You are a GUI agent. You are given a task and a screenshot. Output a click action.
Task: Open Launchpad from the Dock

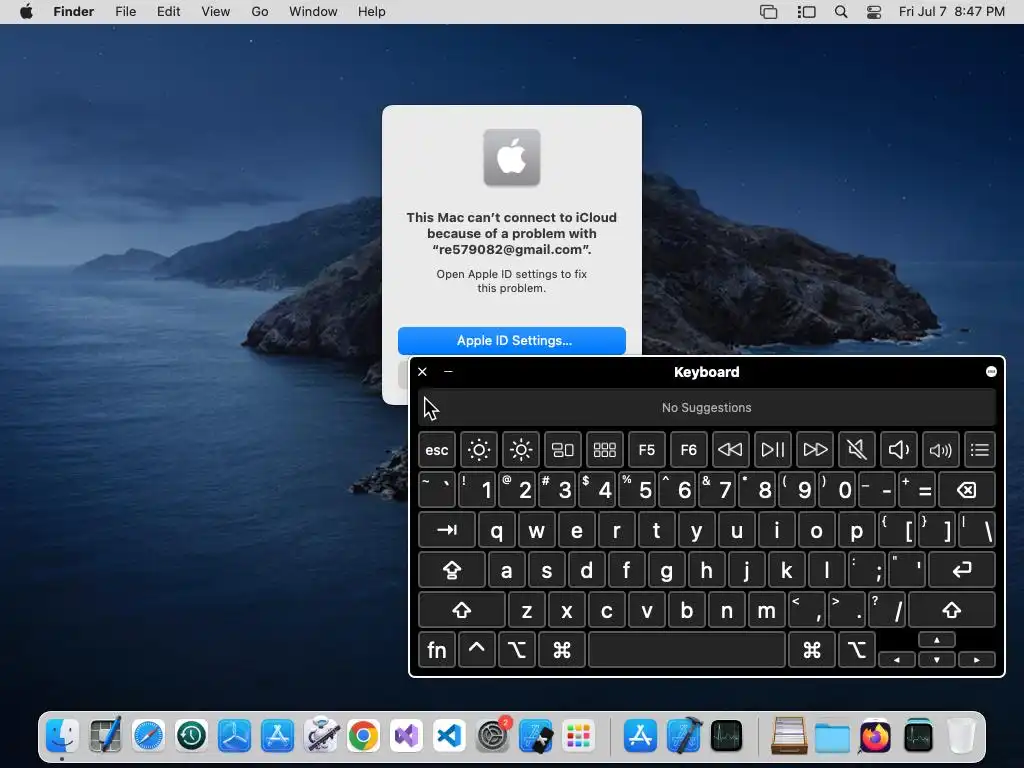tap(579, 736)
